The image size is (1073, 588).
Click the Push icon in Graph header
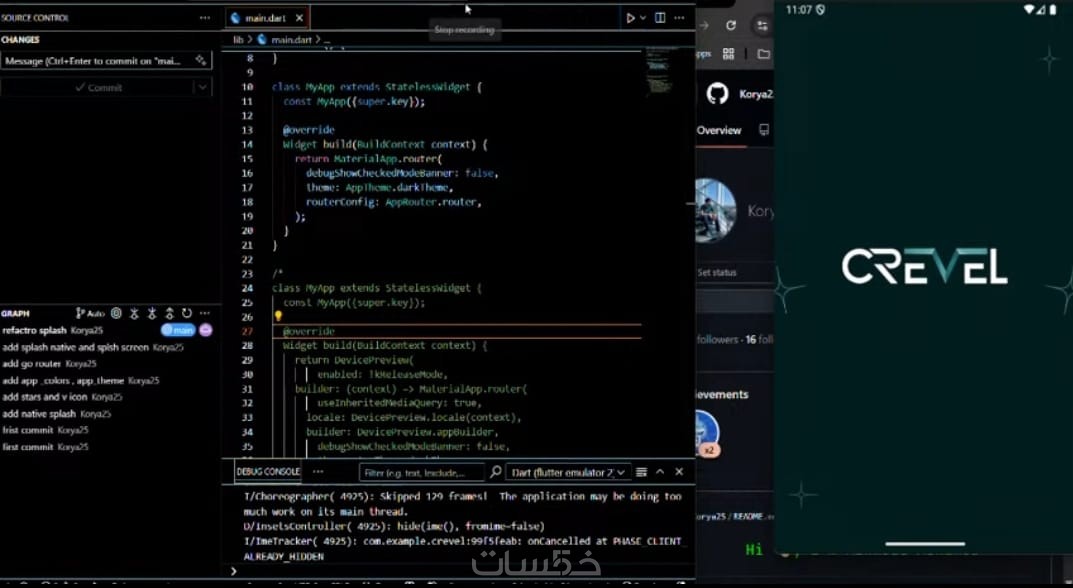[x=170, y=314]
